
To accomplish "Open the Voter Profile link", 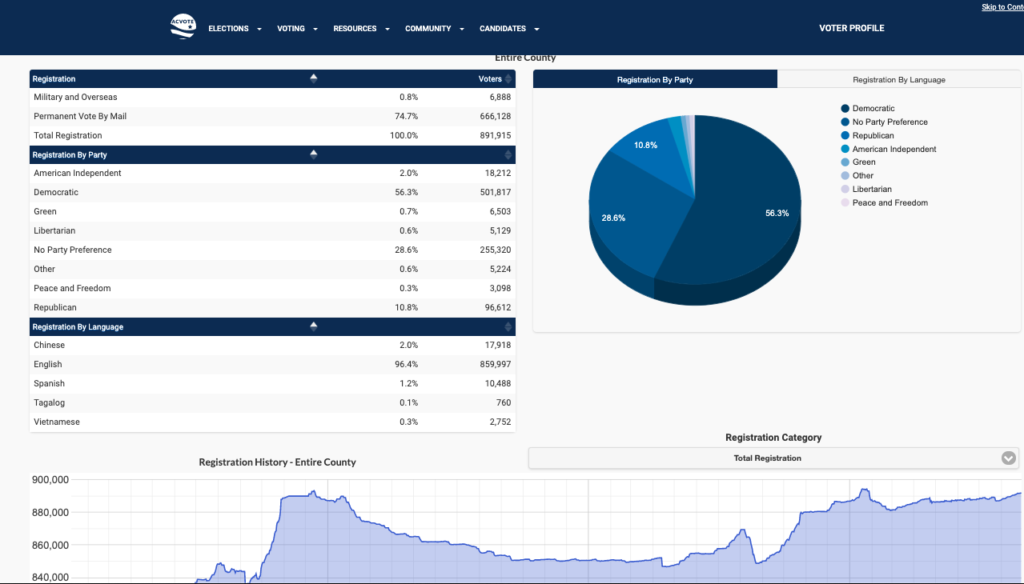I will point(851,29).
